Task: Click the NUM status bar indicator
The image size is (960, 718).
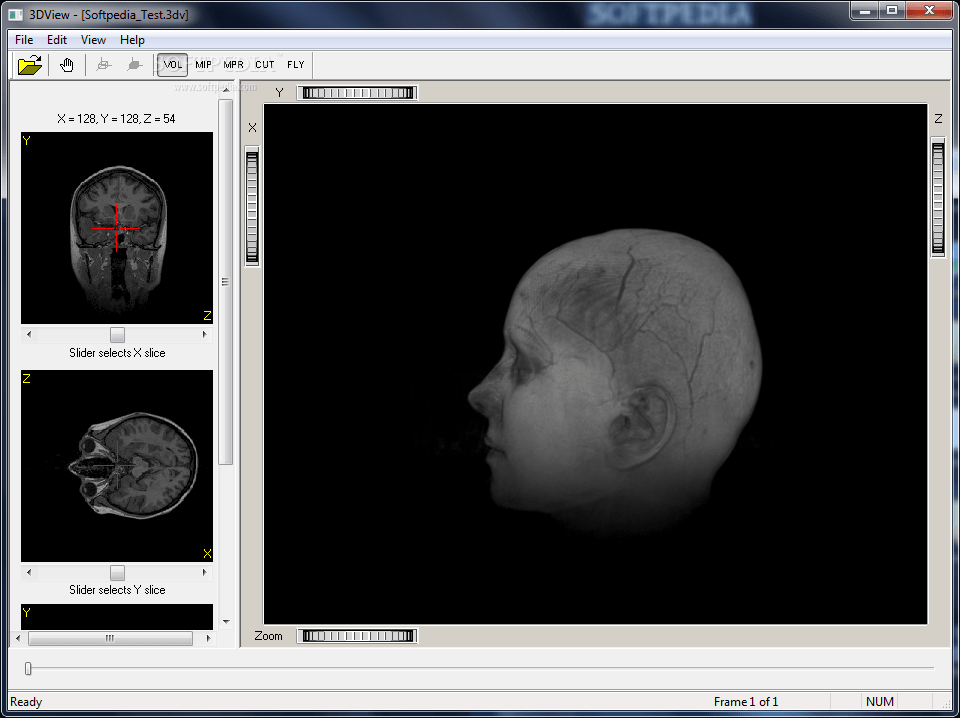Action: coord(880,702)
